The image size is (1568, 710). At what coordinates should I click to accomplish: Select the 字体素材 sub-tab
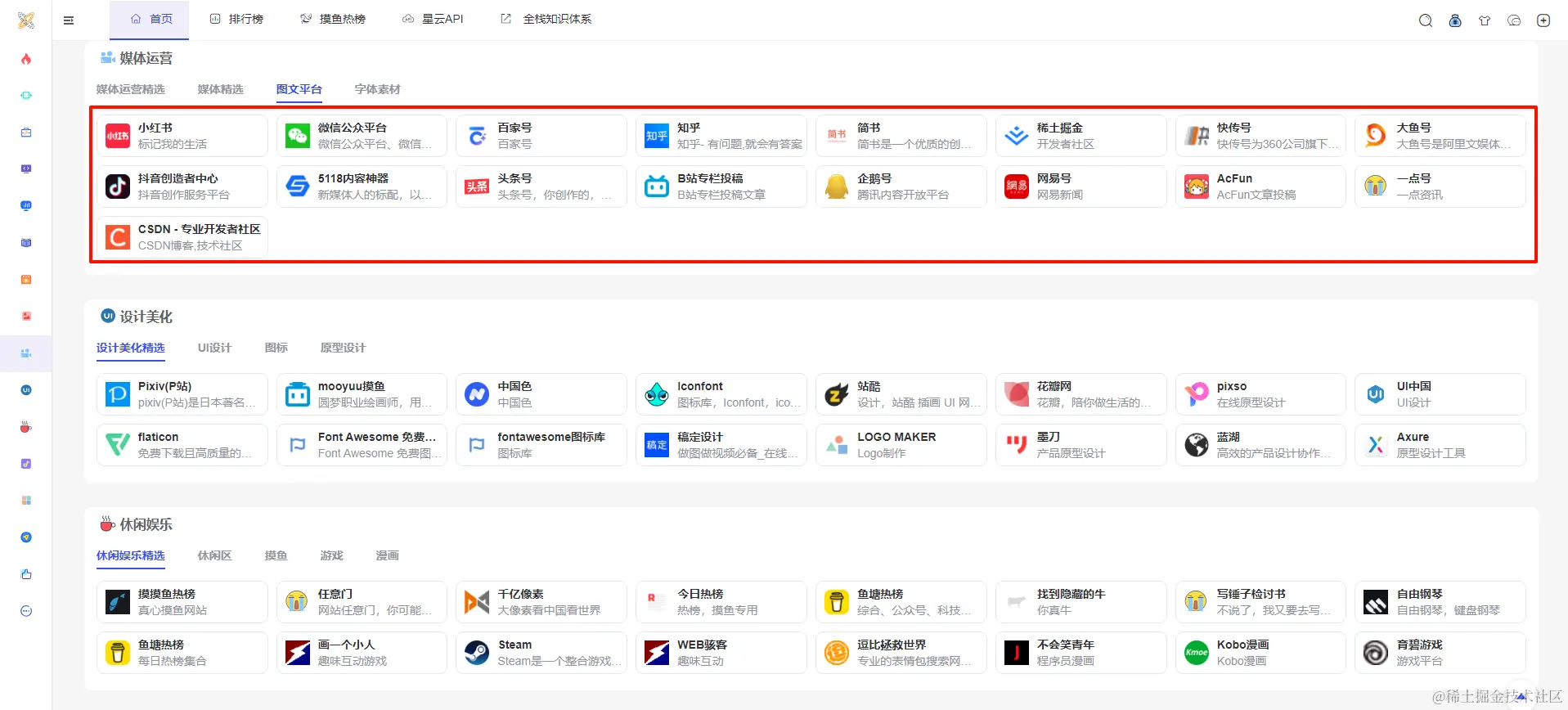(x=378, y=89)
